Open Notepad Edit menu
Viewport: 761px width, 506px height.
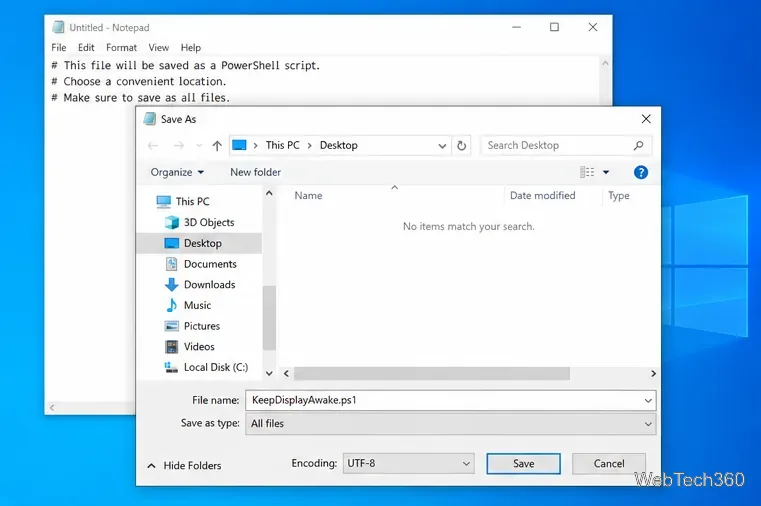(86, 48)
